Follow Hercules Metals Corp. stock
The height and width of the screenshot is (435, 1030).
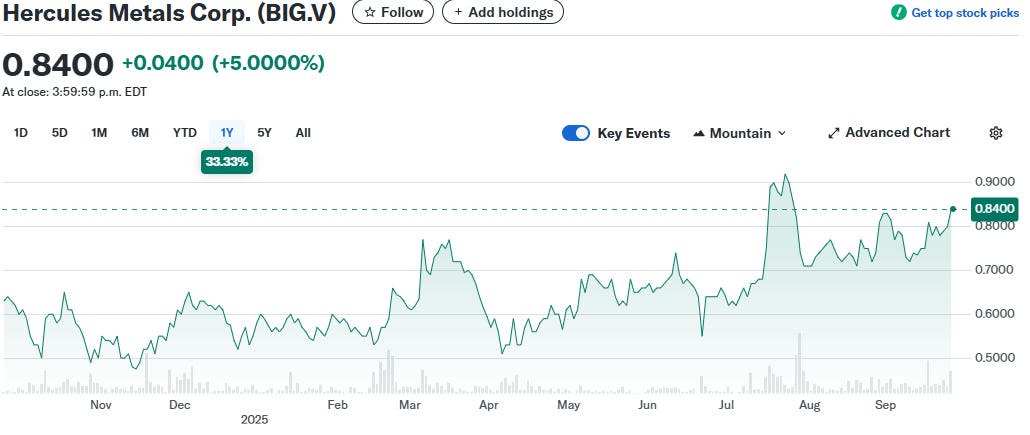pos(393,12)
